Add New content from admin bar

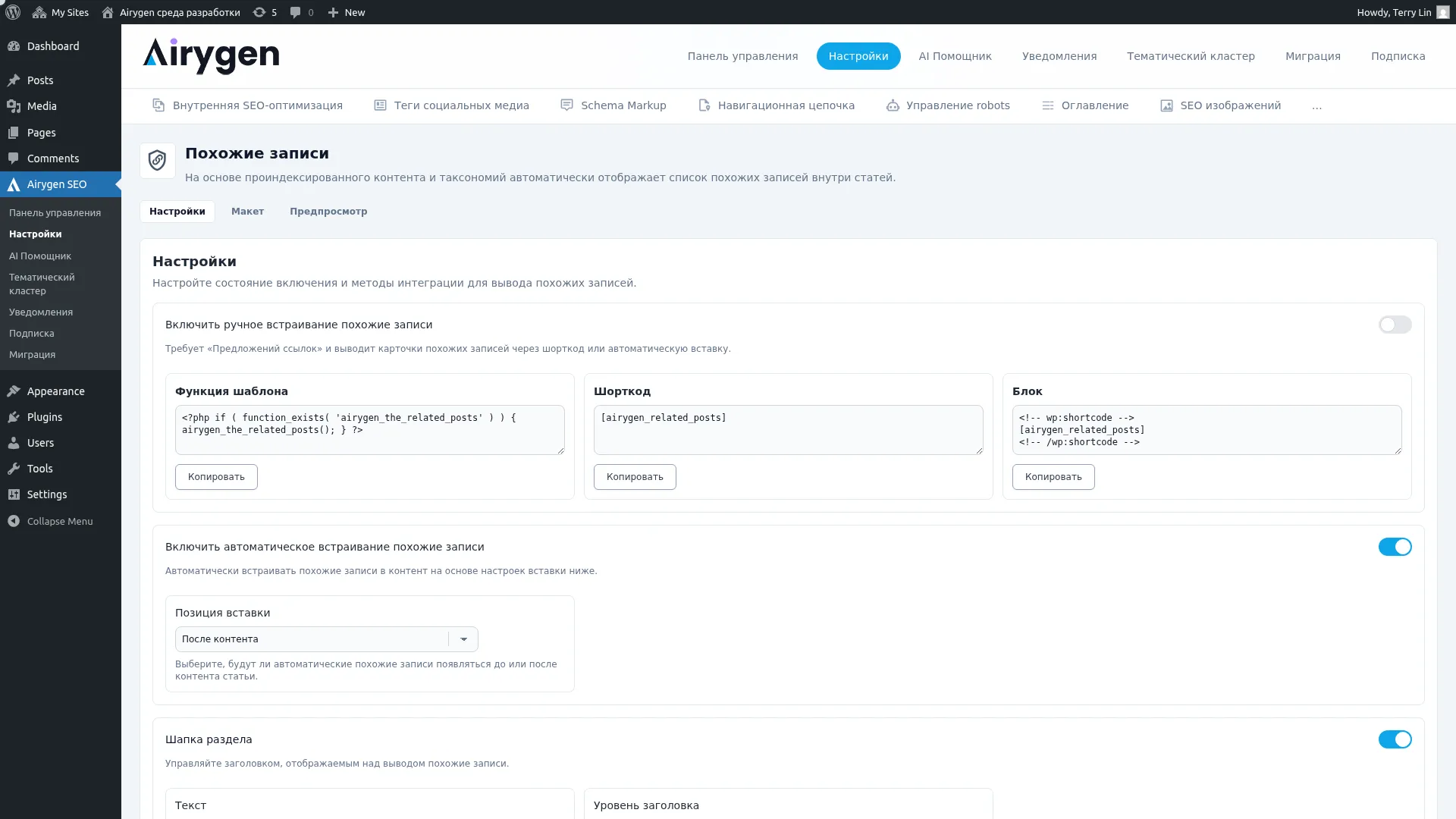point(347,12)
